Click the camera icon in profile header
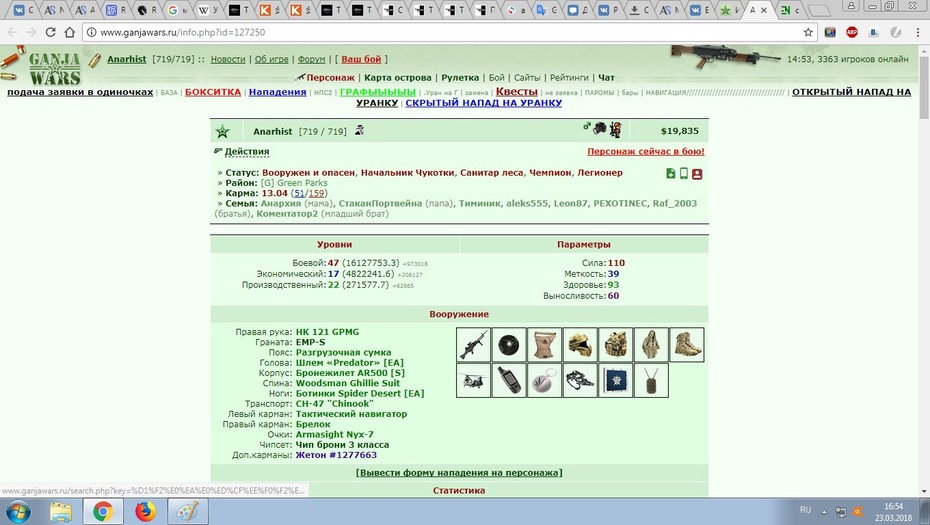Image resolution: width=930 pixels, height=525 pixels. (x=600, y=128)
